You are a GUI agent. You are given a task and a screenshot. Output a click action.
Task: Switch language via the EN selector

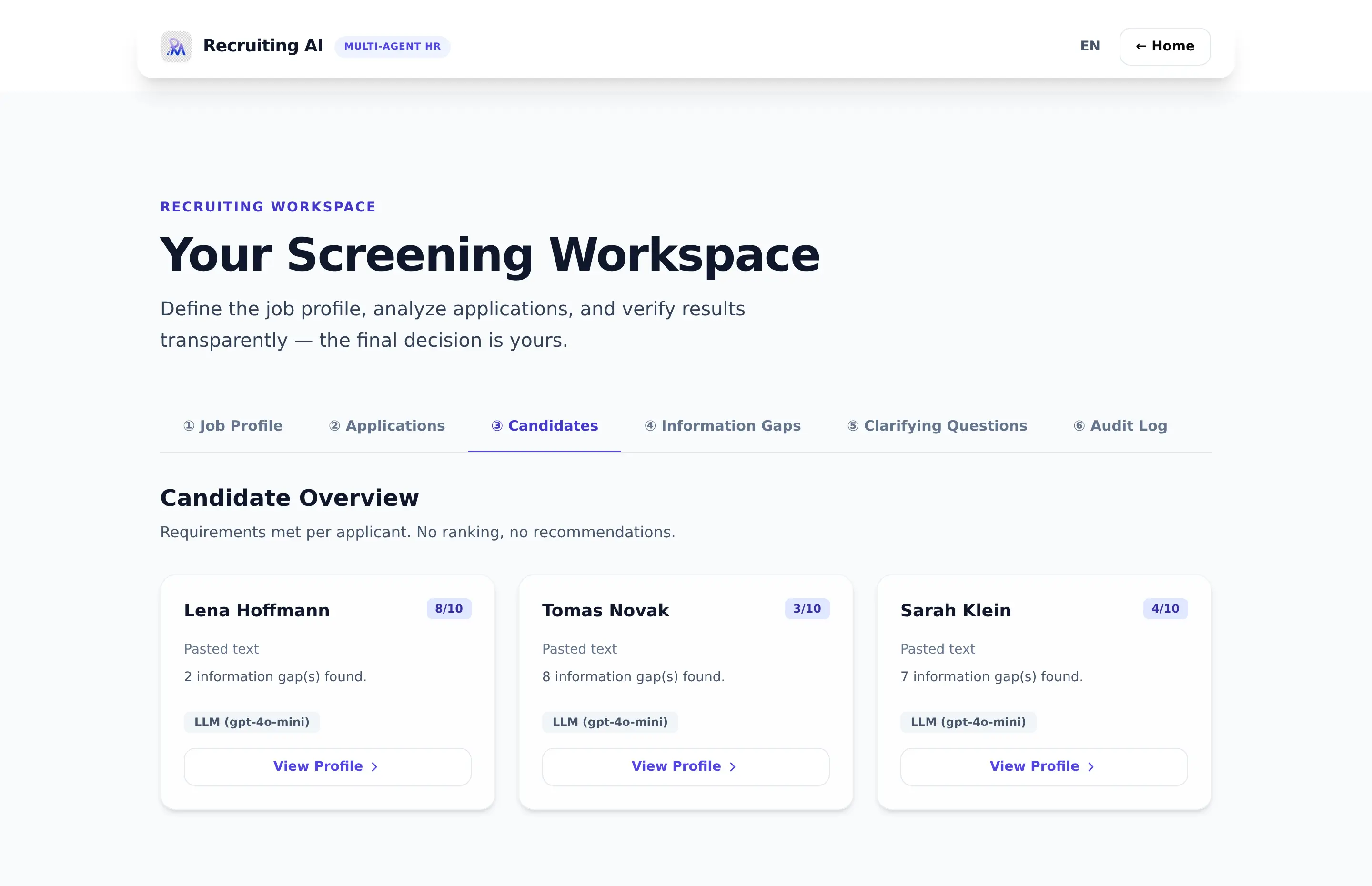click(1090, 46)
